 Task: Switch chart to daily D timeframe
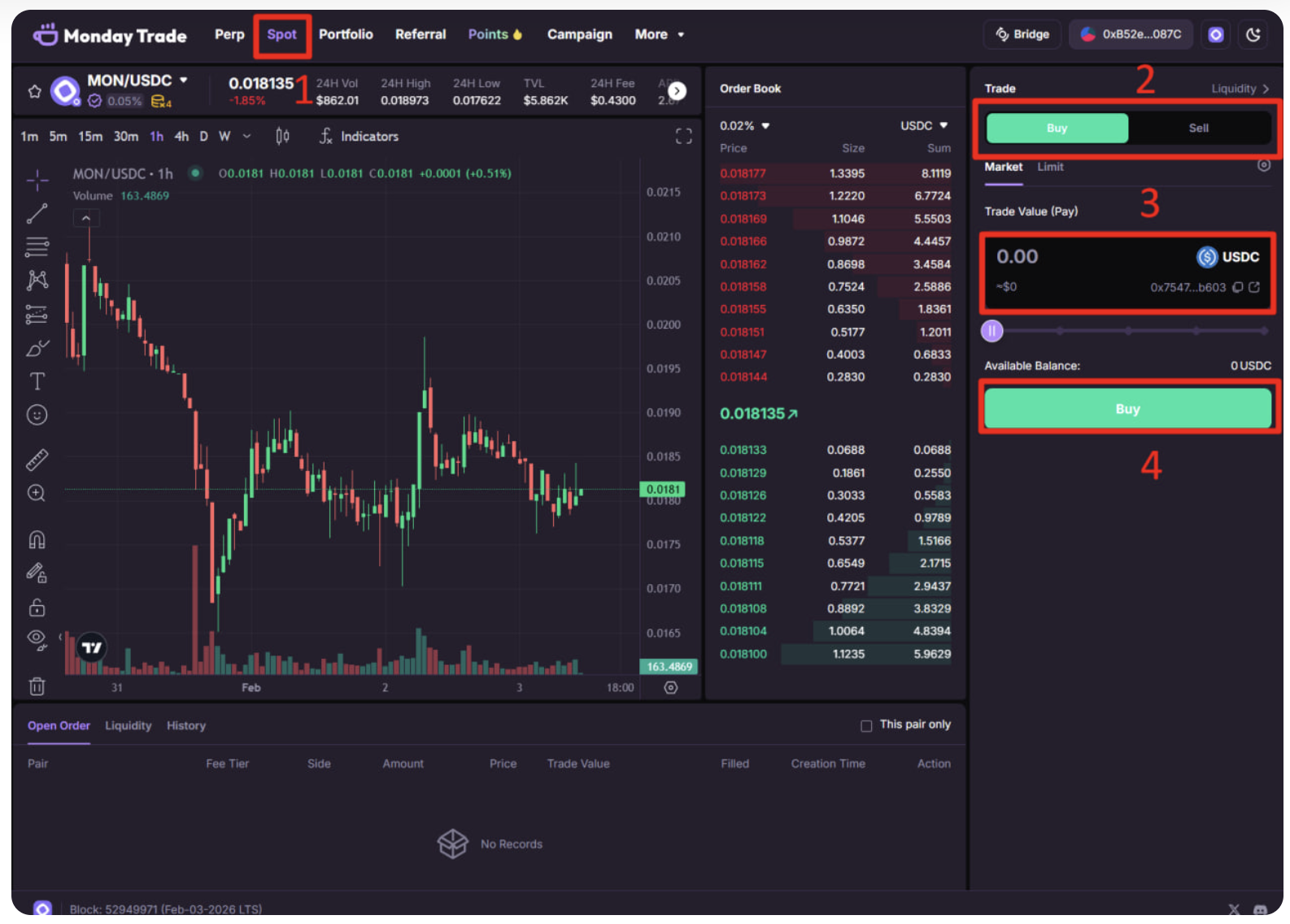pos(203,136)
